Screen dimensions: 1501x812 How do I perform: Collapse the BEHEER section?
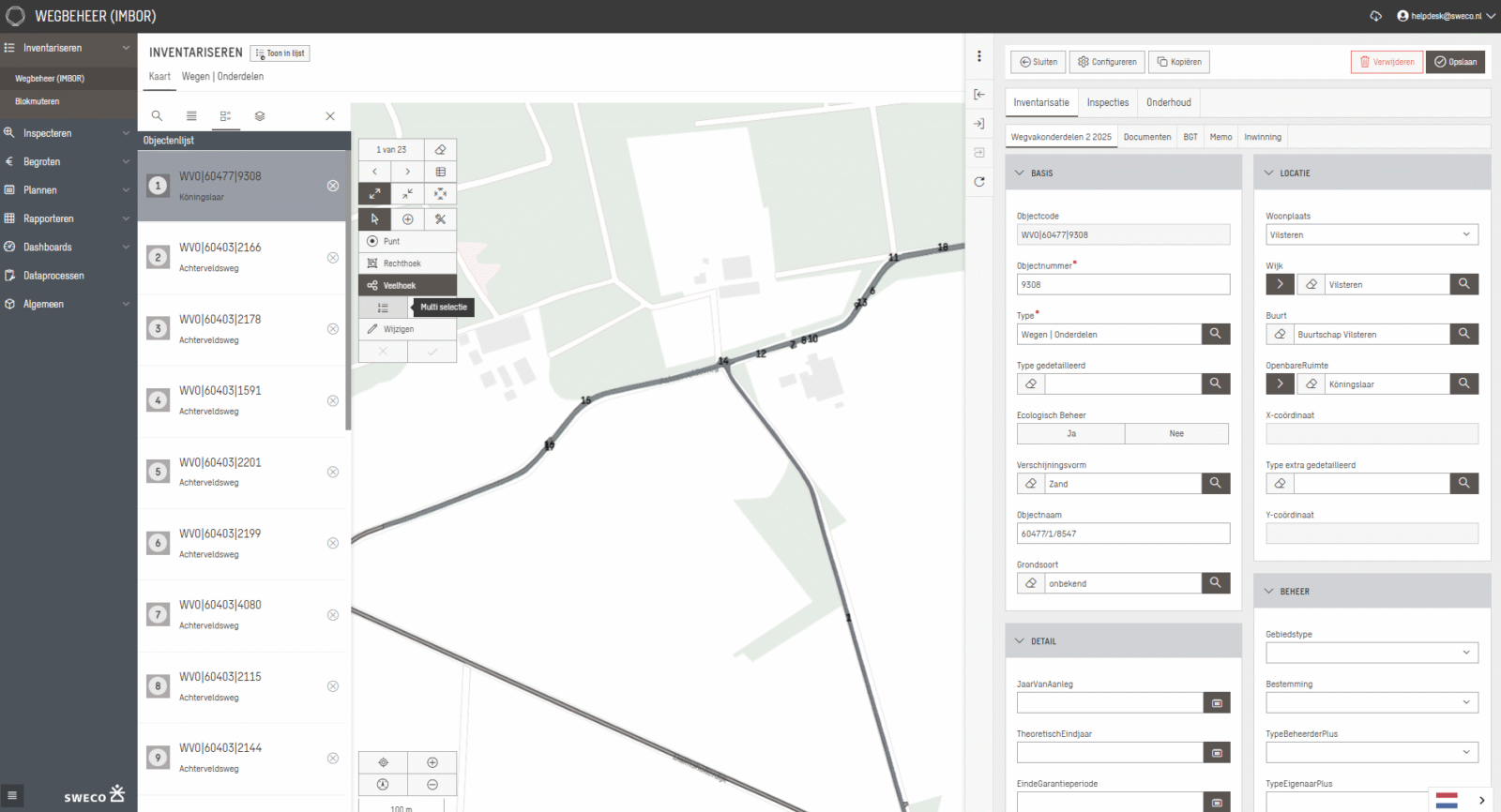[x=1268, y=591]
